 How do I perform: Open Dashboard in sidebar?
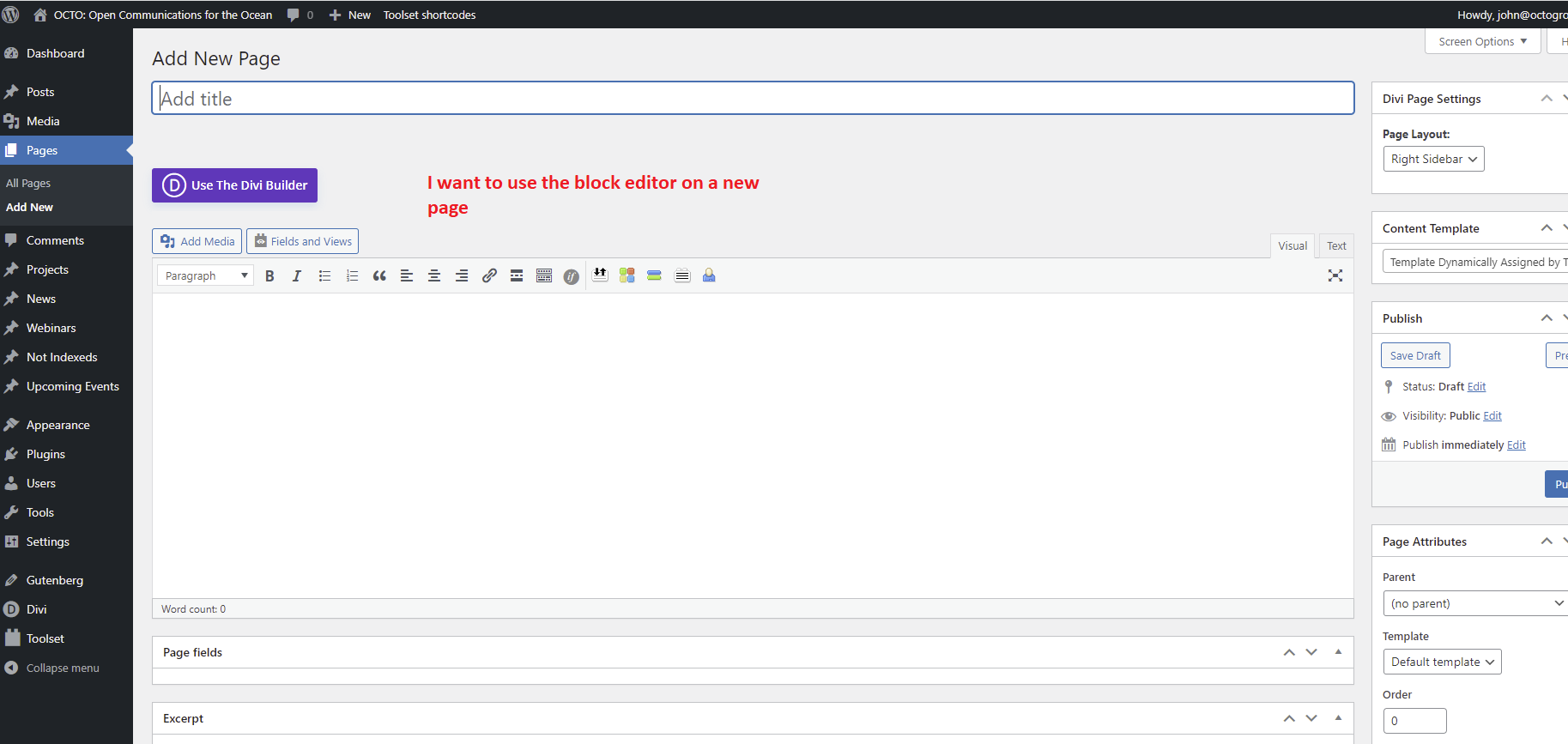pyautogui.click(x=66, y=53)
